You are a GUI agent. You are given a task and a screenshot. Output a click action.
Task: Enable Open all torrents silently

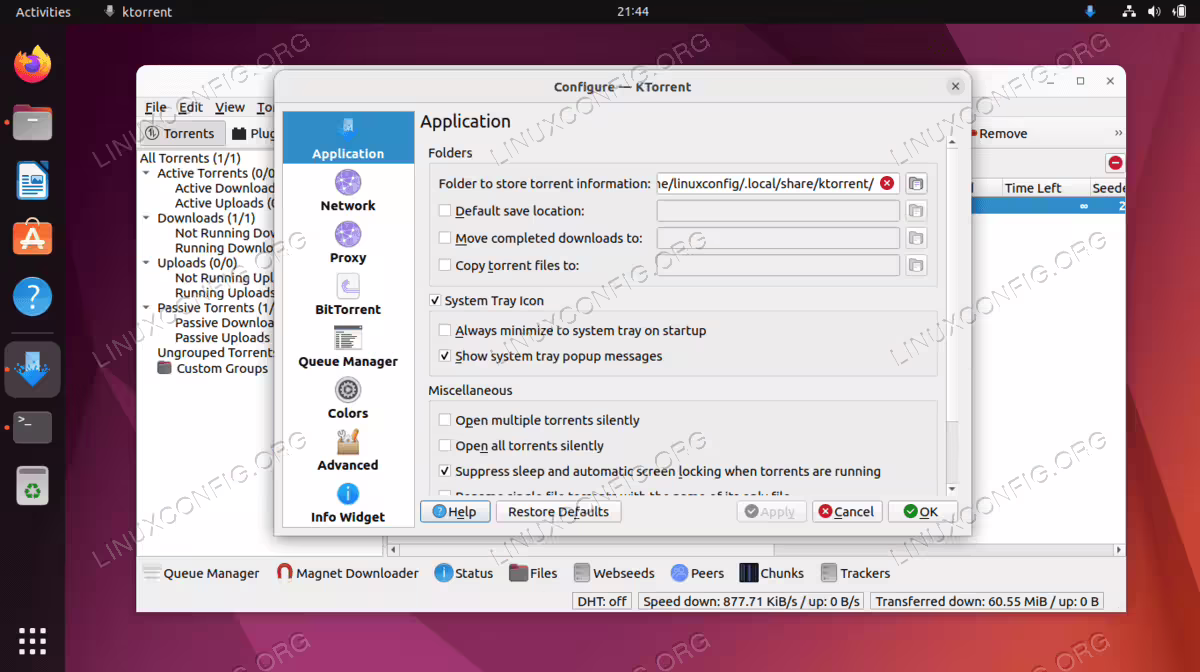[x=445, y=446]
